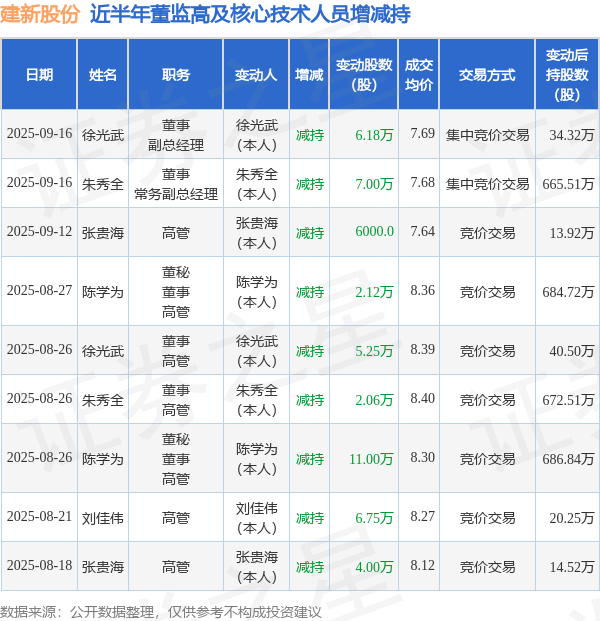Viewport: 600px width, 621px height.
Task: Select the 变动后持股数(股) column header
Action: tap(567, 74)
